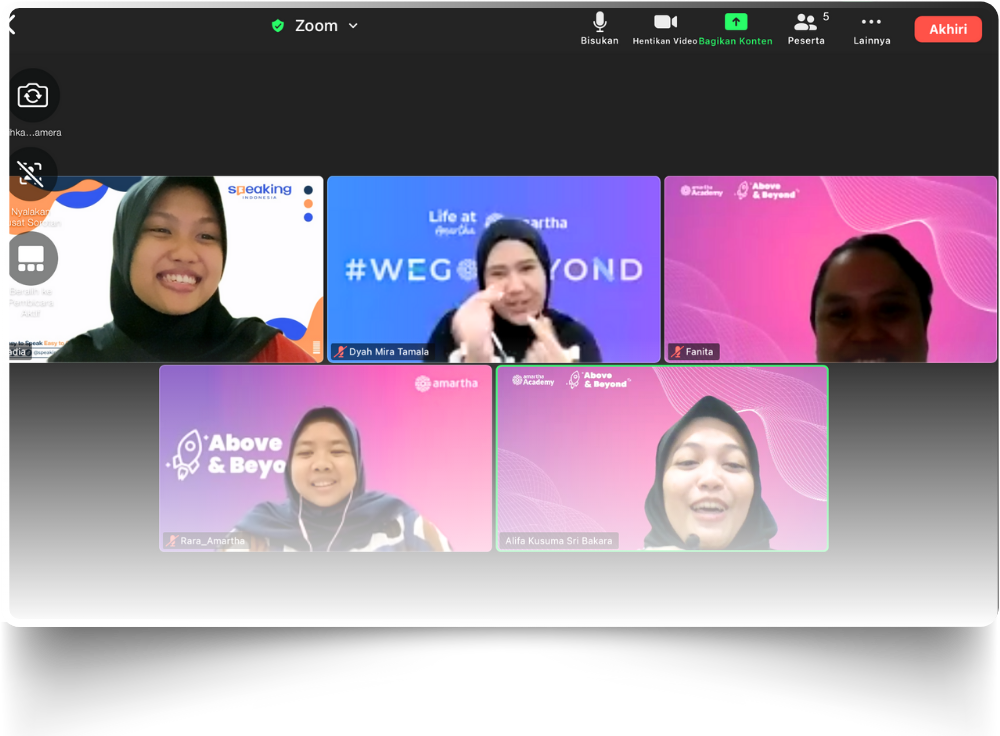Expand the Zoom meeting info dropdown arrow
This screenshot has width=1000, height=736.
coord(353,26)
